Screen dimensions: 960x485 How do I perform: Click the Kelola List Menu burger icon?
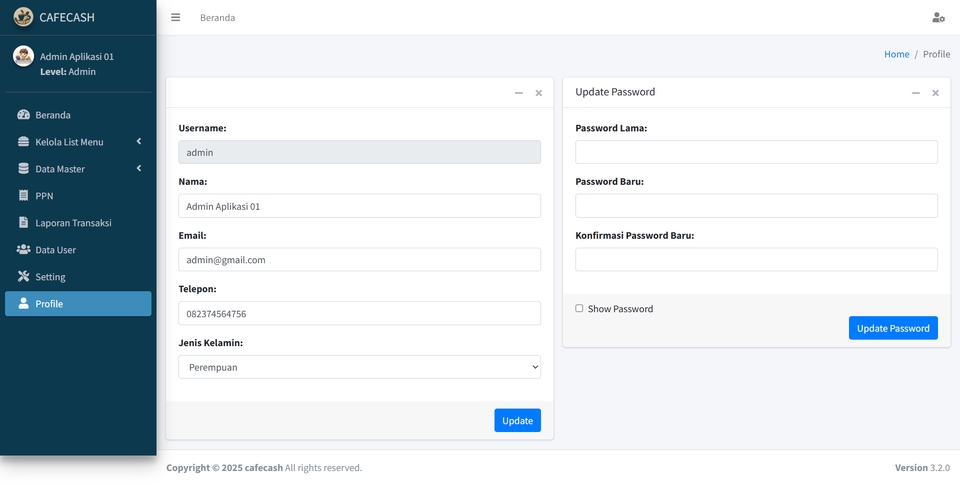pos(23,141)
